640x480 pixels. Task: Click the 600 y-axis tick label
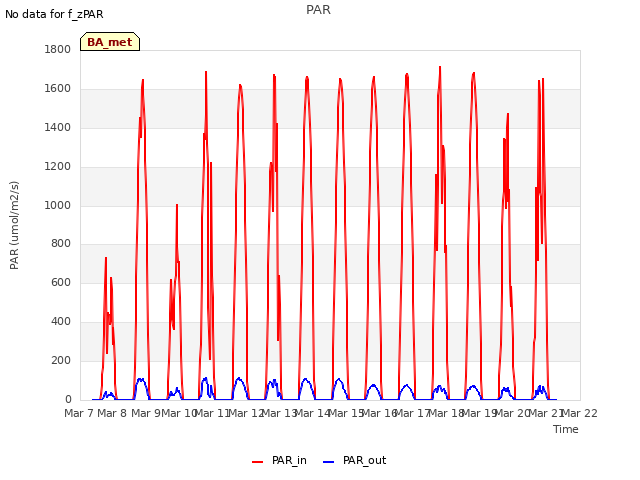pos(61,282)
